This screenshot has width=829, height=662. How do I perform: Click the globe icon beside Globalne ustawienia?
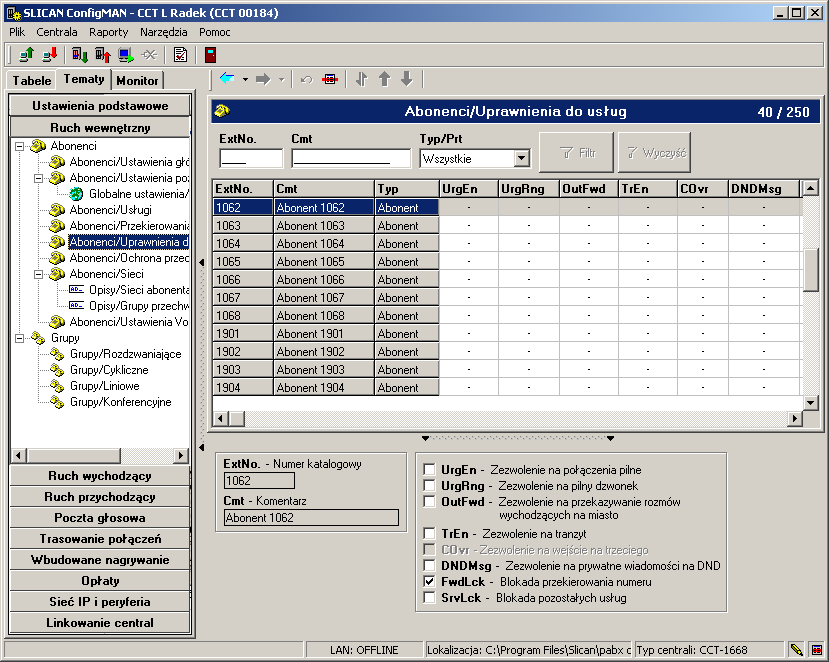pyautogui.click(x=77, y=194)
